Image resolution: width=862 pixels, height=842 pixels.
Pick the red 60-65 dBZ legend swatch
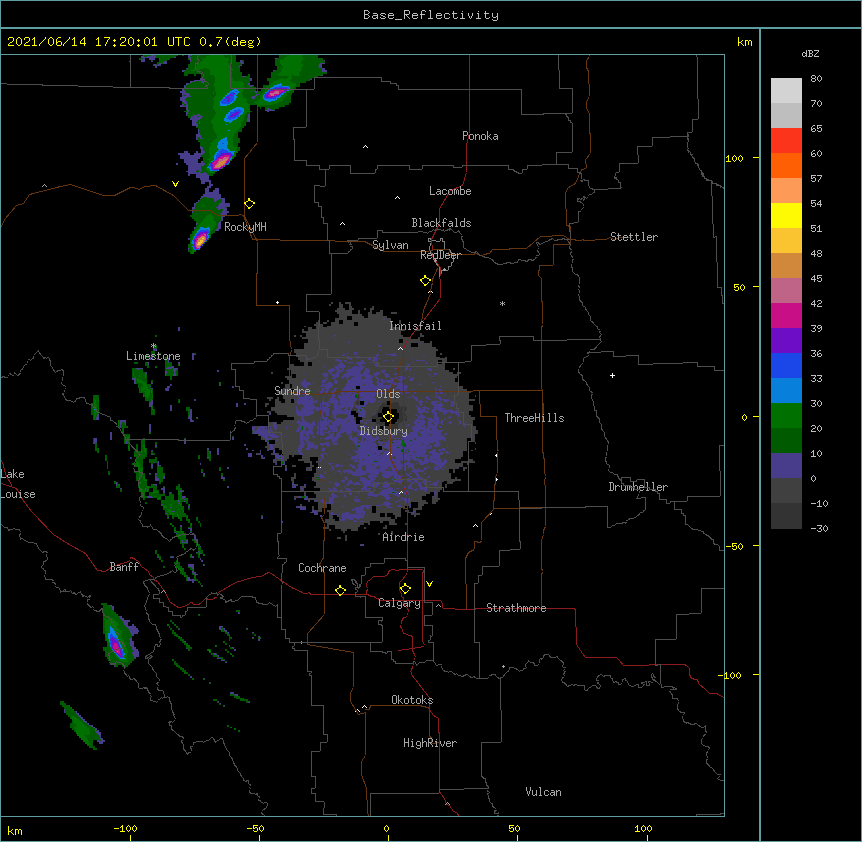(786, 141)
